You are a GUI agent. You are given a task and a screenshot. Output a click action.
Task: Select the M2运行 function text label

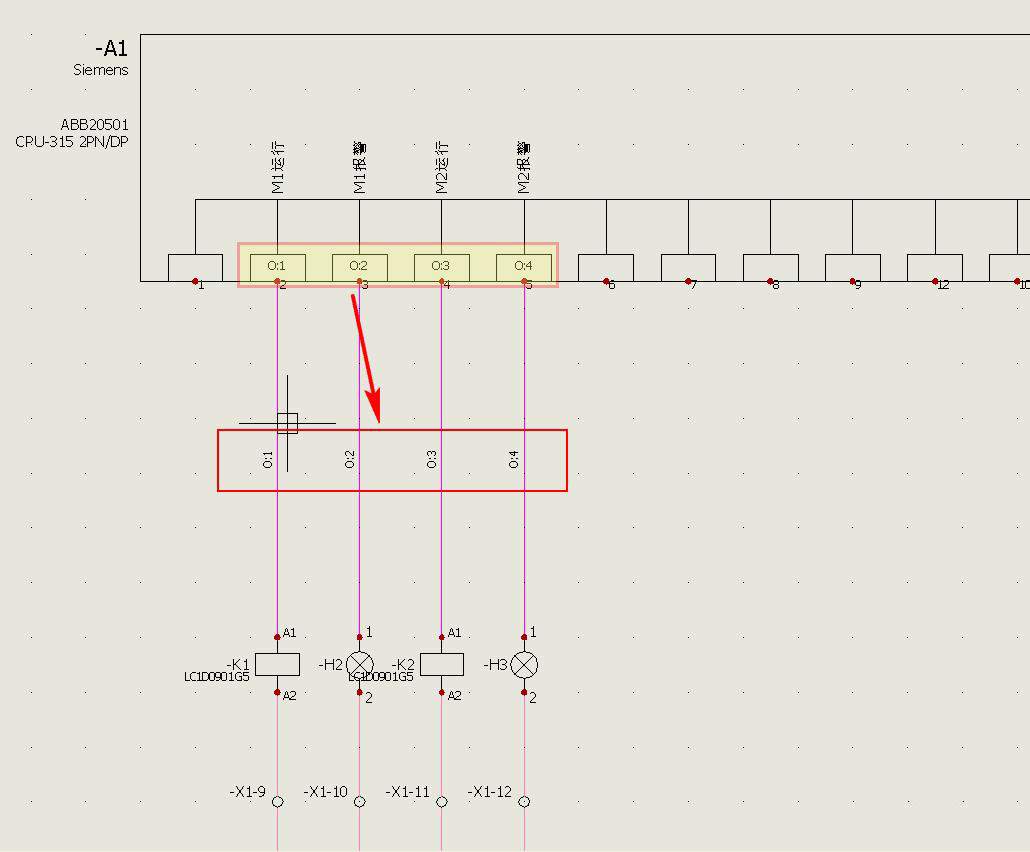441,167
